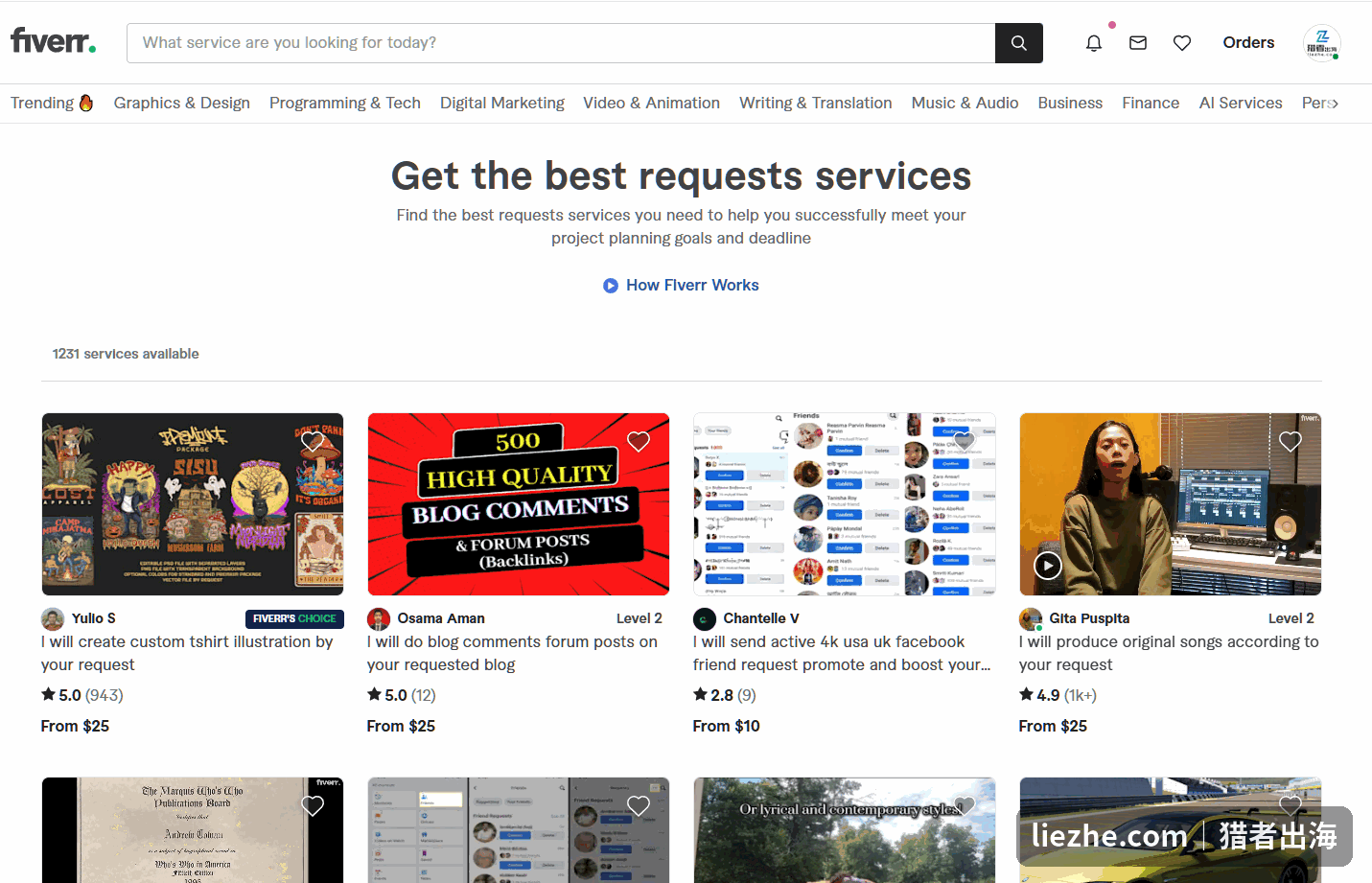Open the Trending category
The height and width of the screenshot is (883, 1372).
pyautogui.click(x=52, y=103)
